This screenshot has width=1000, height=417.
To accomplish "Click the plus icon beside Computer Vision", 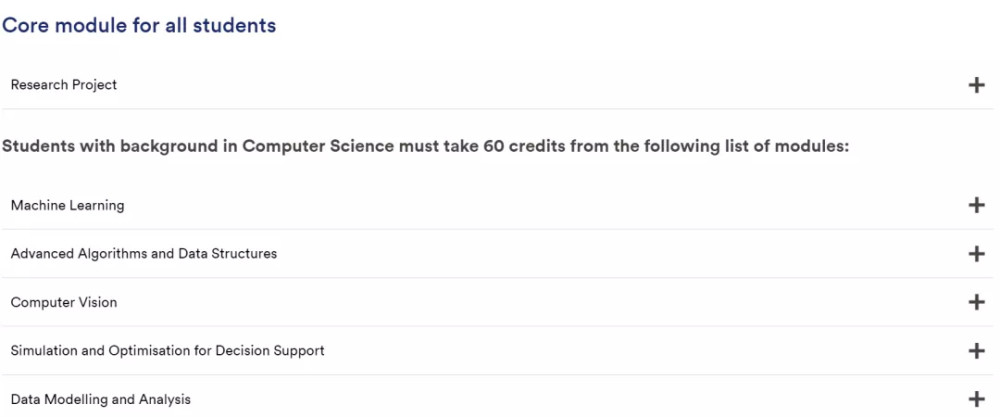I will (x=977, y=302).
